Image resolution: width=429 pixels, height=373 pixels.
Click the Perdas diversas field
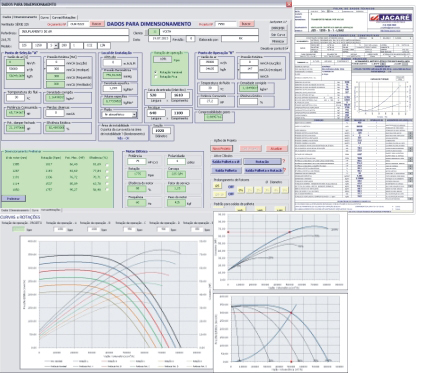(x=55, y=113)
